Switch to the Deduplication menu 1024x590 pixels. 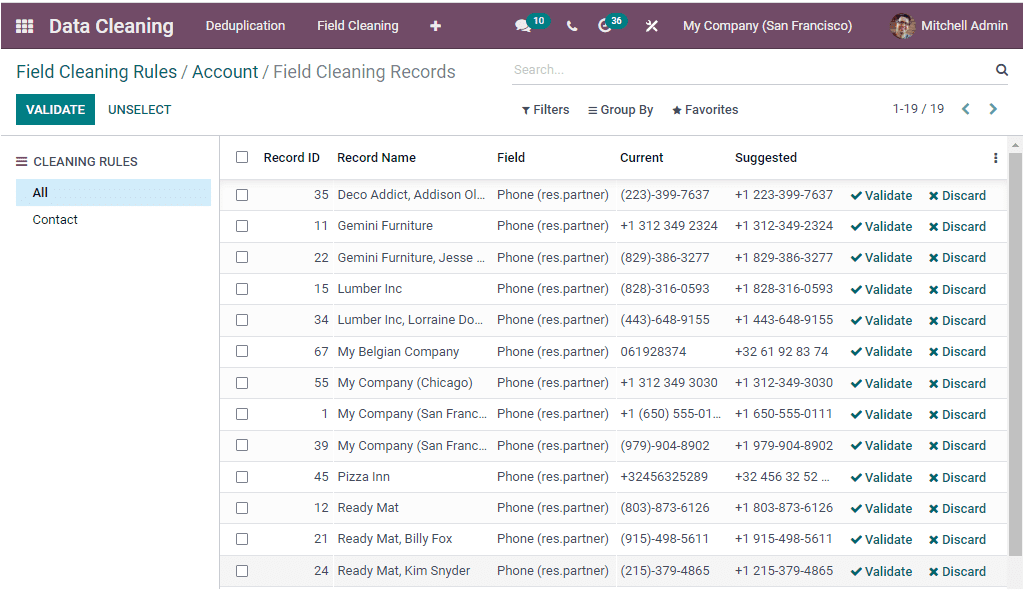245,25
